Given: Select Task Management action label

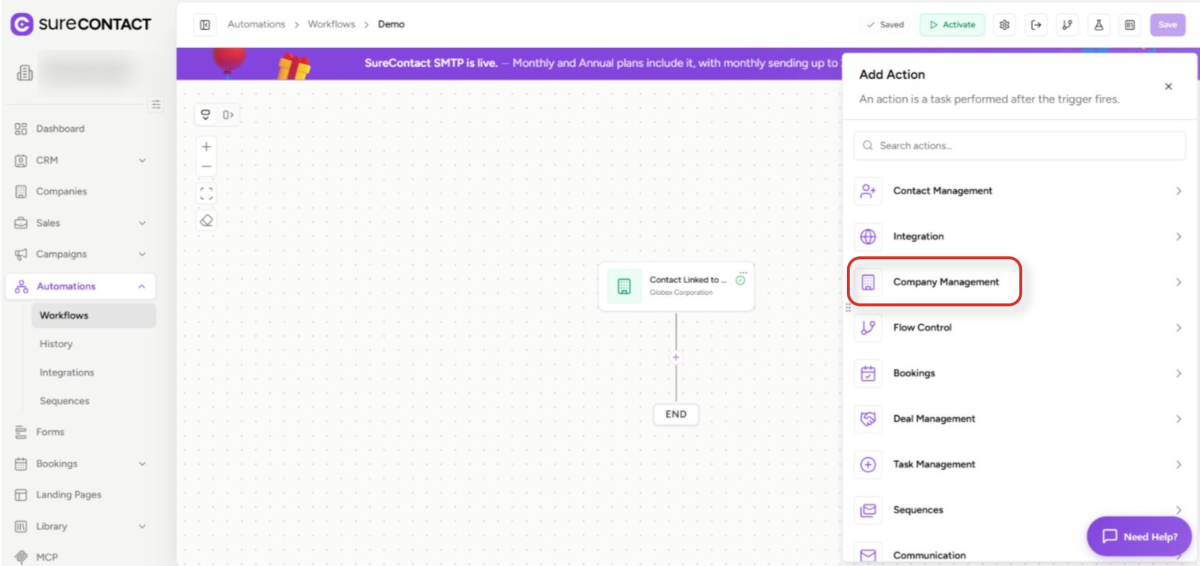Looking at the screenshot, I should pyautogui.click(x=934, y=464).
